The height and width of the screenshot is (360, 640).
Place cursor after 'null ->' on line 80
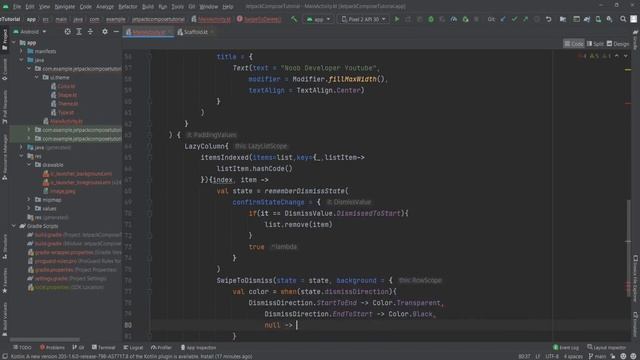pos(297,325)
